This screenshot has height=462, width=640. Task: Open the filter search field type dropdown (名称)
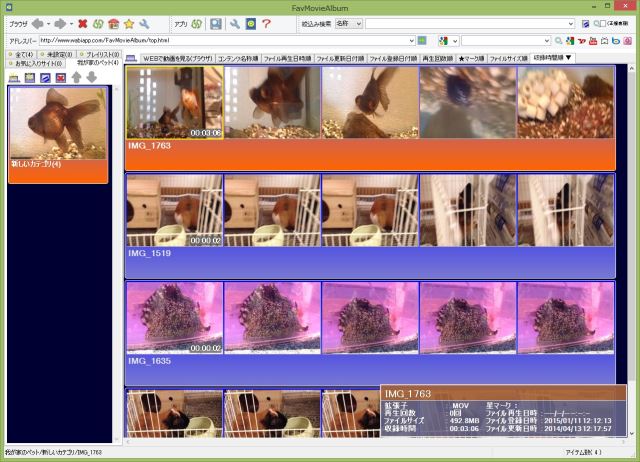pos(349,24)
